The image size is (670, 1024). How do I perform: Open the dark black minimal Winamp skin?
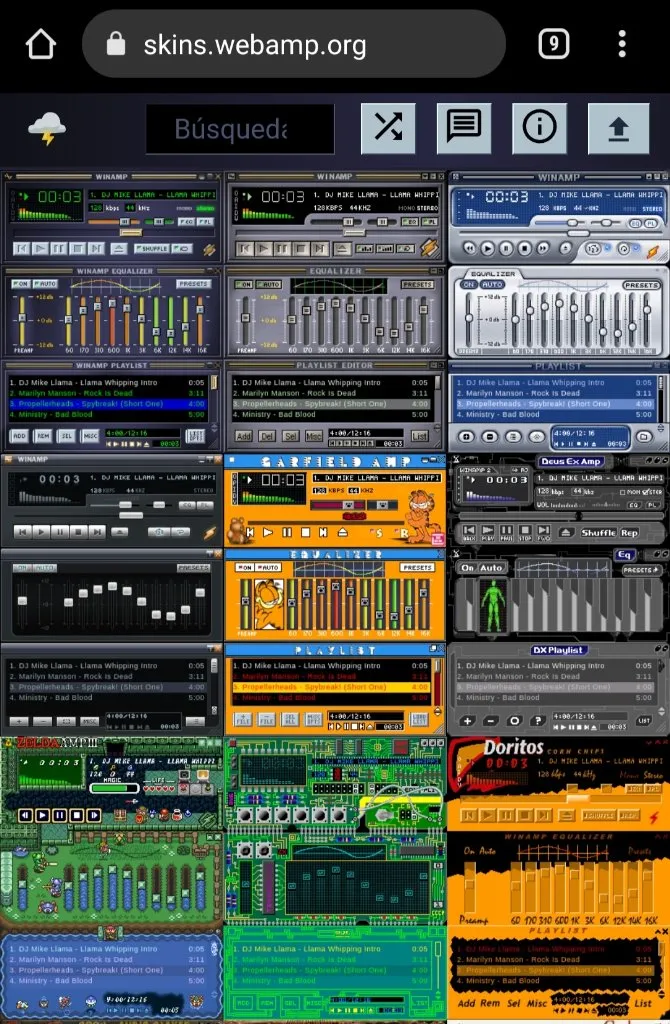click(112, 596)
